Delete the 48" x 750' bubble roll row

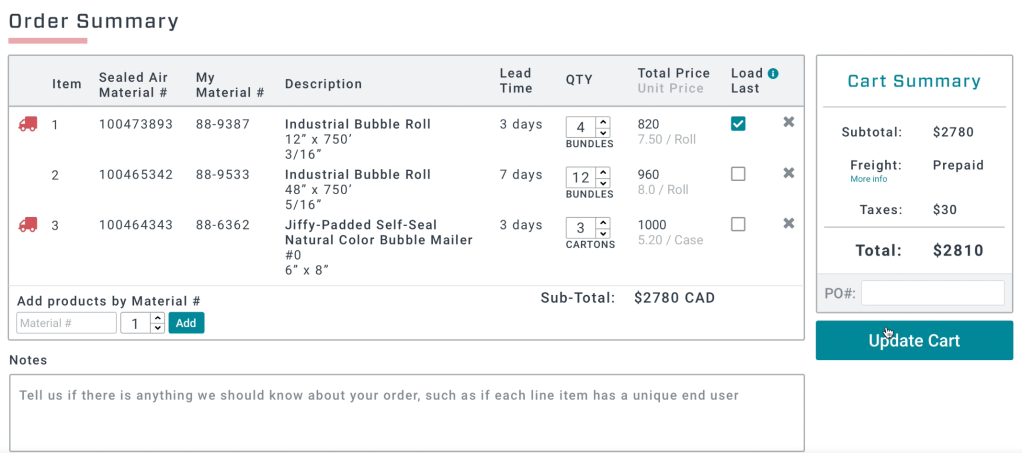click(x=788, y=173)
